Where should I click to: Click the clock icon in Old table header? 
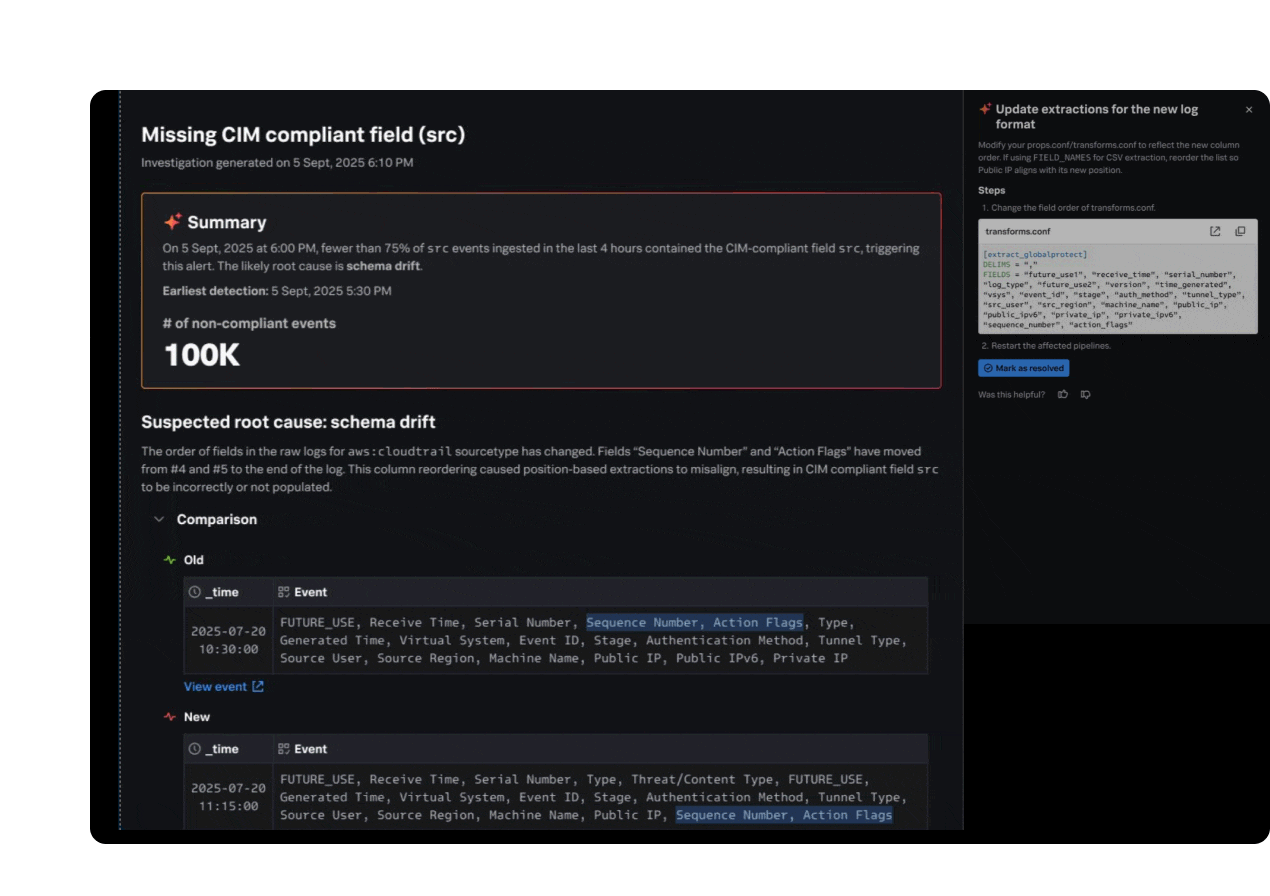click(194, 592)
